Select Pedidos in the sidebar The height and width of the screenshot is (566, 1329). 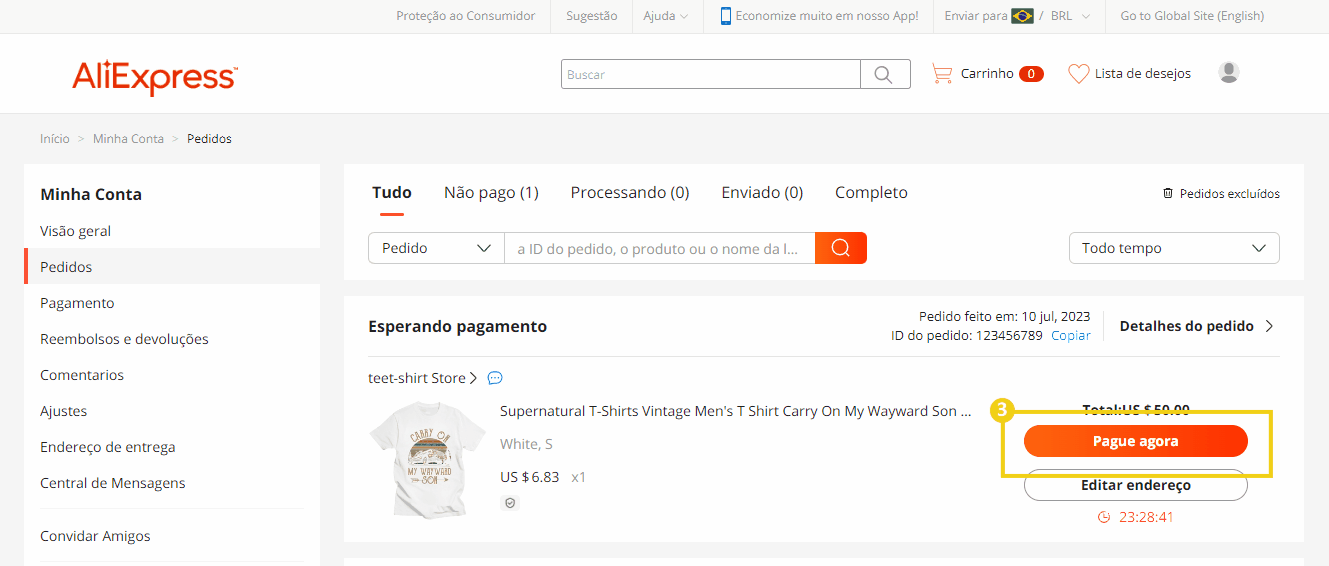pyautogui.click(x=172, y=267)
